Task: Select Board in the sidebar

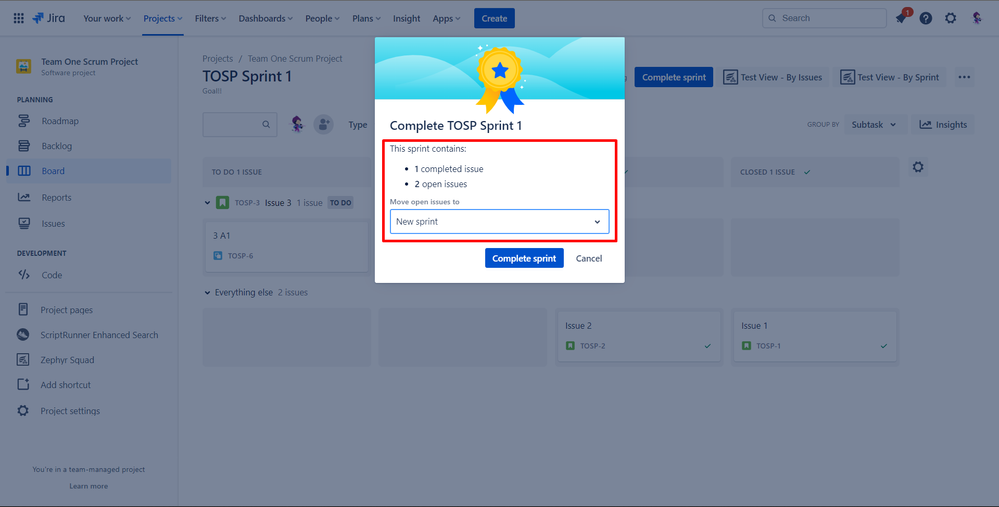Action: (x=89, y=171)
